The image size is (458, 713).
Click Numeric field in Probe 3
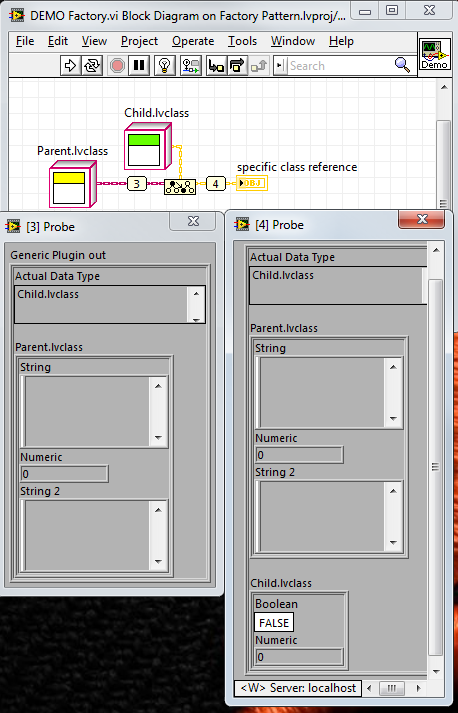click(x=64, y=474)
